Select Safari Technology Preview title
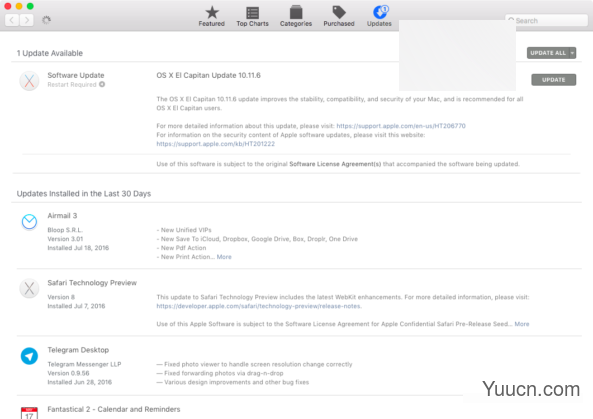The width and height of the screenshot is (593, 419). [x=92, y=283]
